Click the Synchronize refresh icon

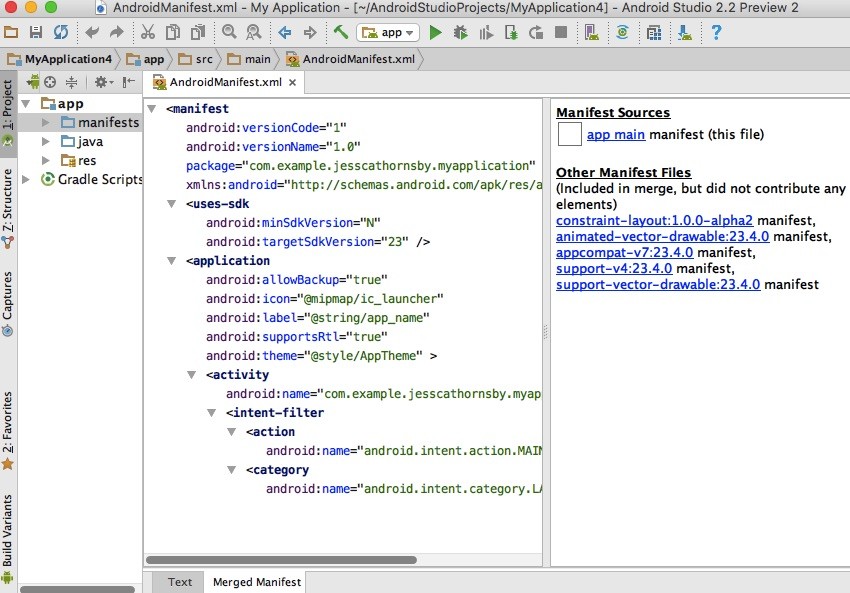click(61, 33)
